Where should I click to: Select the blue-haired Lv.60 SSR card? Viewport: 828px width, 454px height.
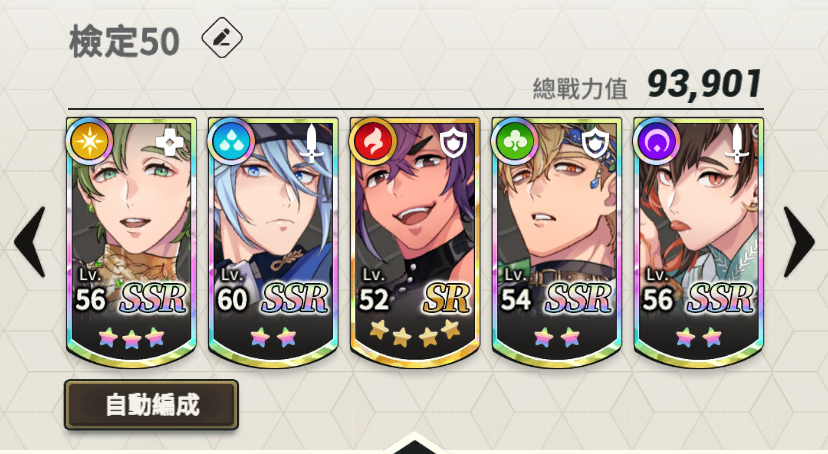(x=273, y=242)
